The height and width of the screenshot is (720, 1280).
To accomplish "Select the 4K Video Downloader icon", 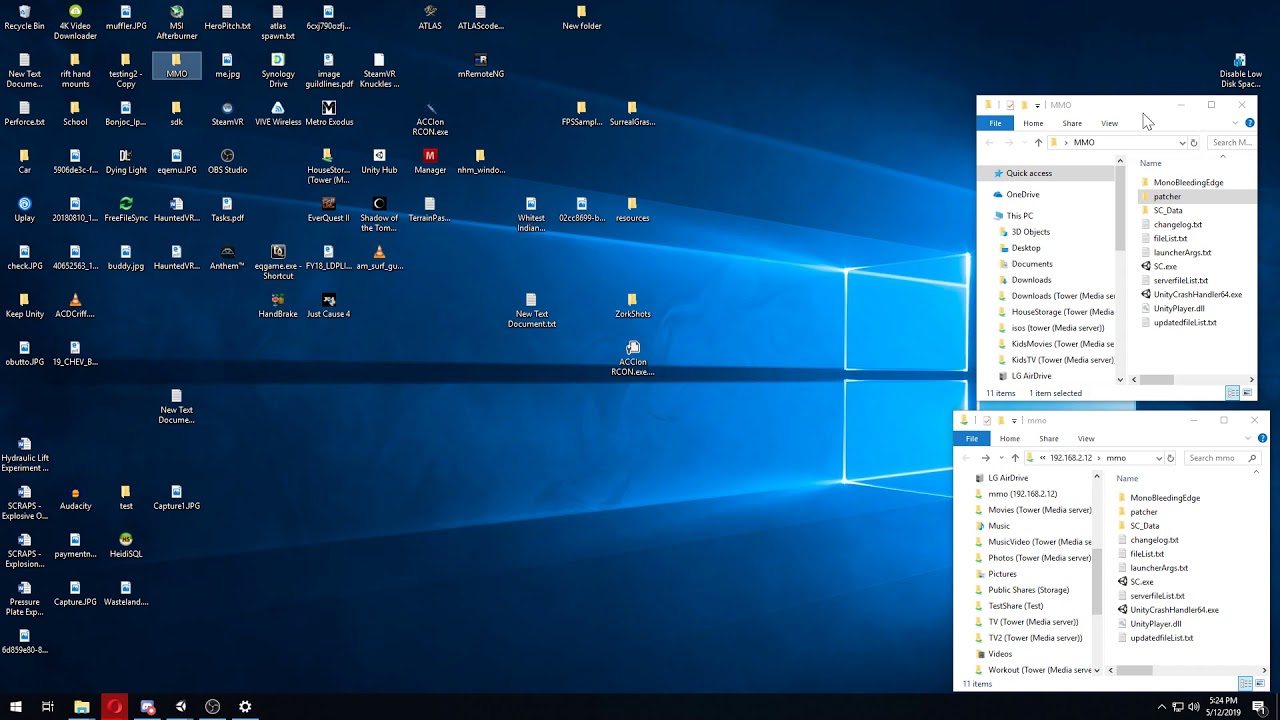I will pos(75,22).
